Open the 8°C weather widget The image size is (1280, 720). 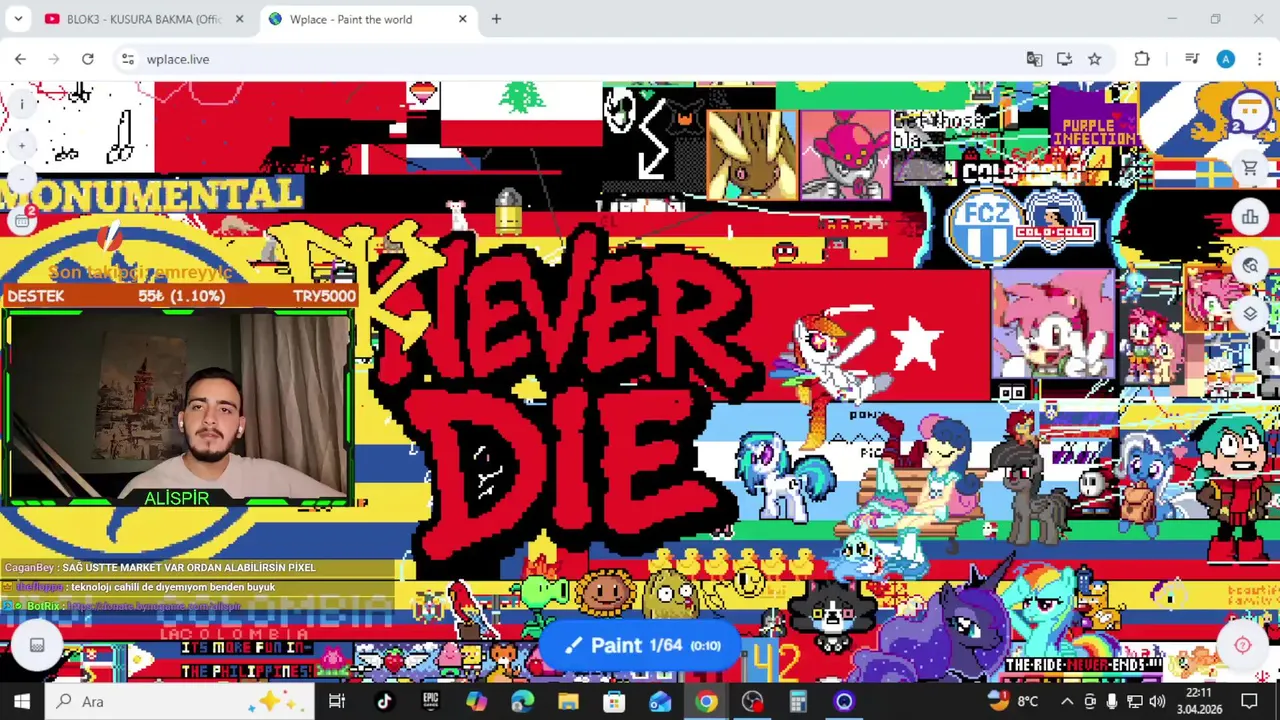(1012, 701)
